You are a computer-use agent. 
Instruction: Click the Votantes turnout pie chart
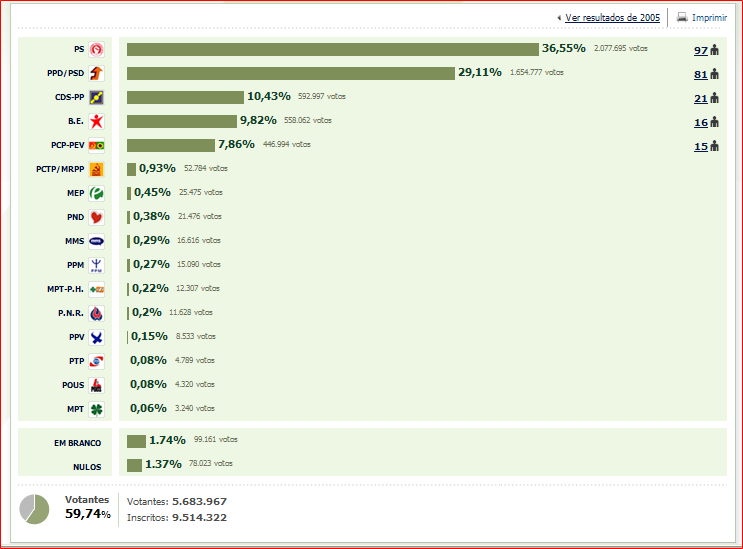[34, 509]
